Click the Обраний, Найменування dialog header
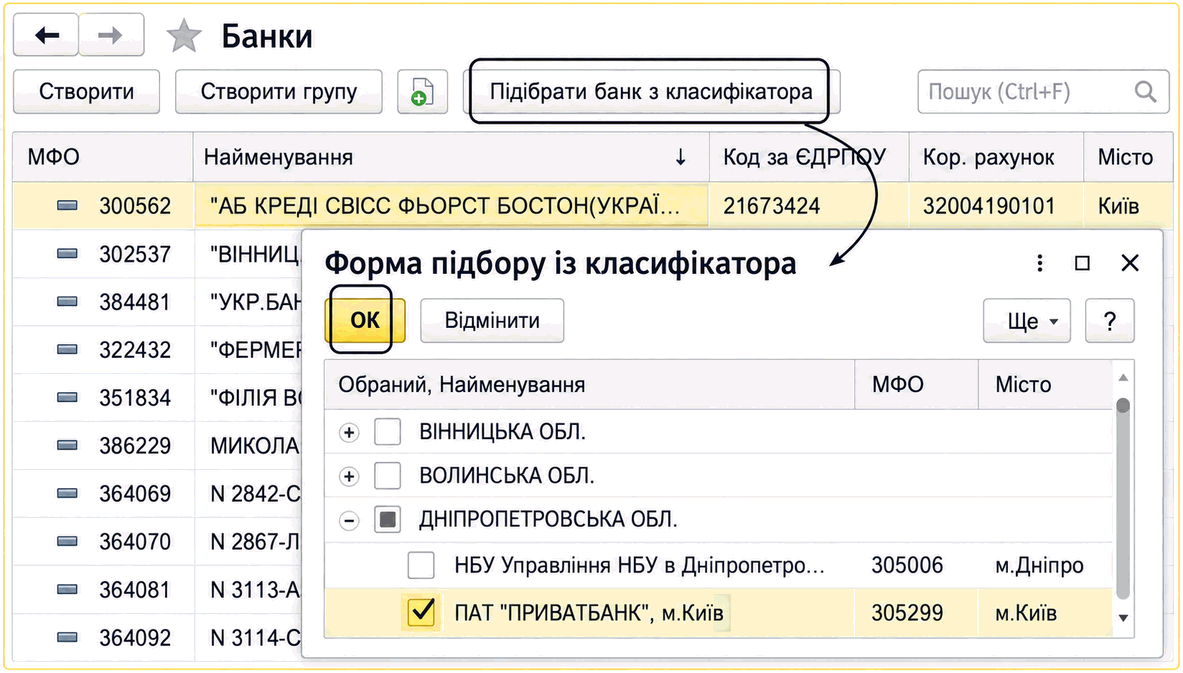Screen dimensions: 1183x673 coord(589,385)
